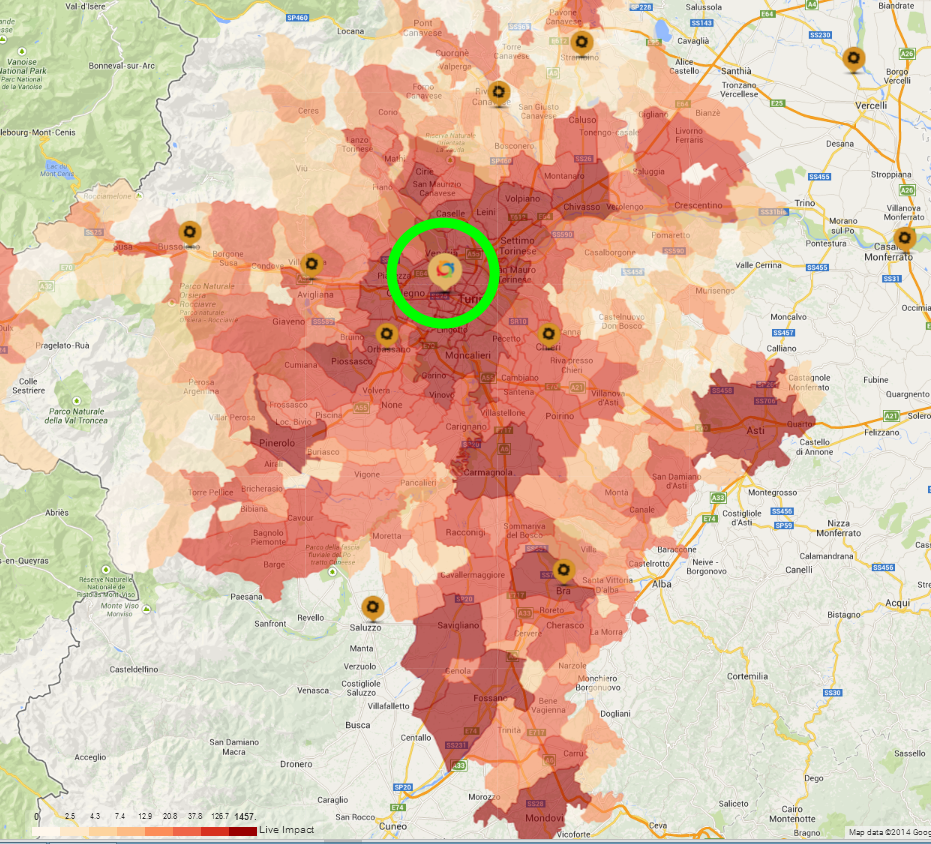
Task: Select the Orbassano map marker
Action: (385, 335)
